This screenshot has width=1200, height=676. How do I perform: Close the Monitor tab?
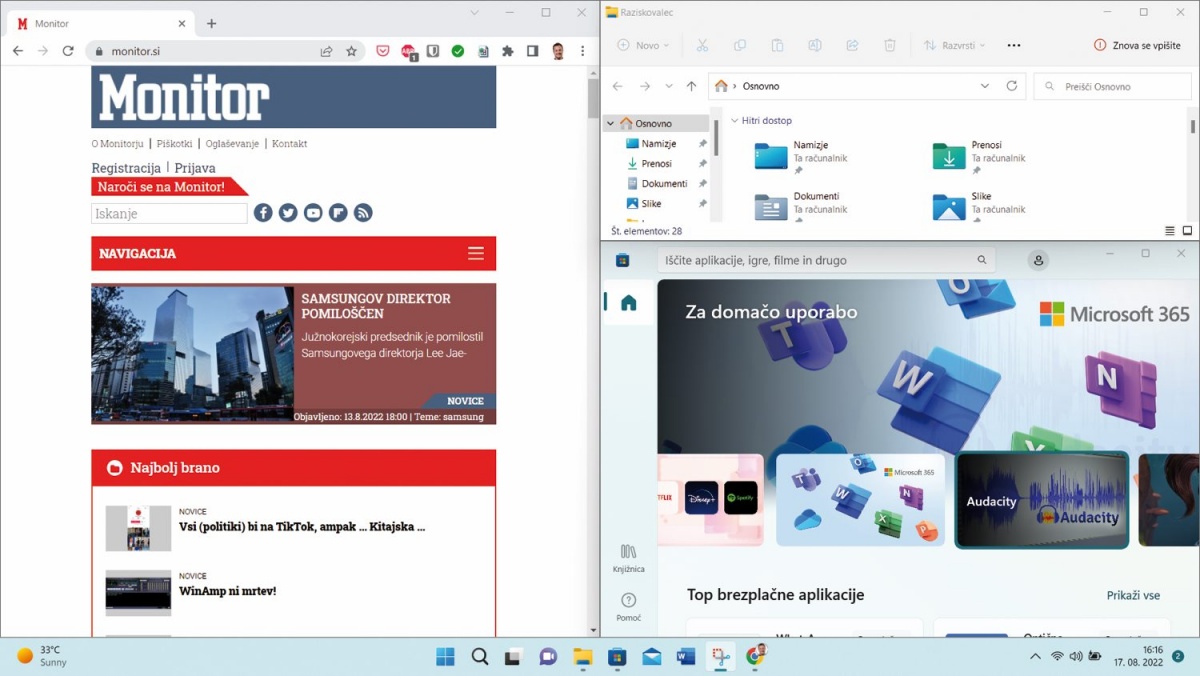tap(182, 23)
